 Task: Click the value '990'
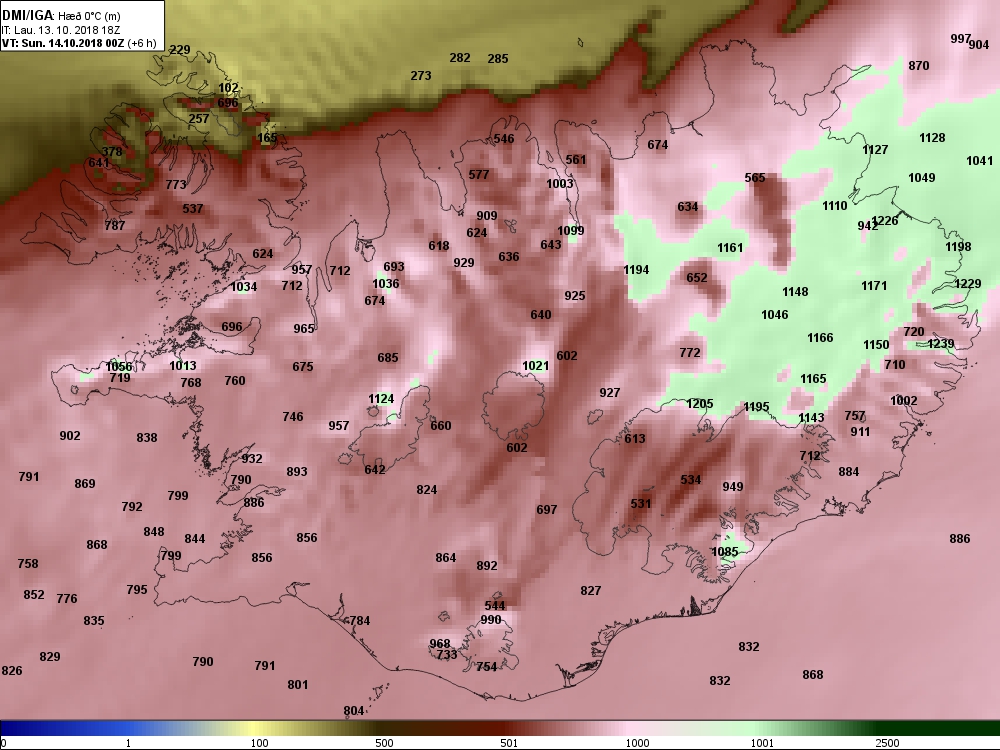pyautogui.click(x=491, y=620)
